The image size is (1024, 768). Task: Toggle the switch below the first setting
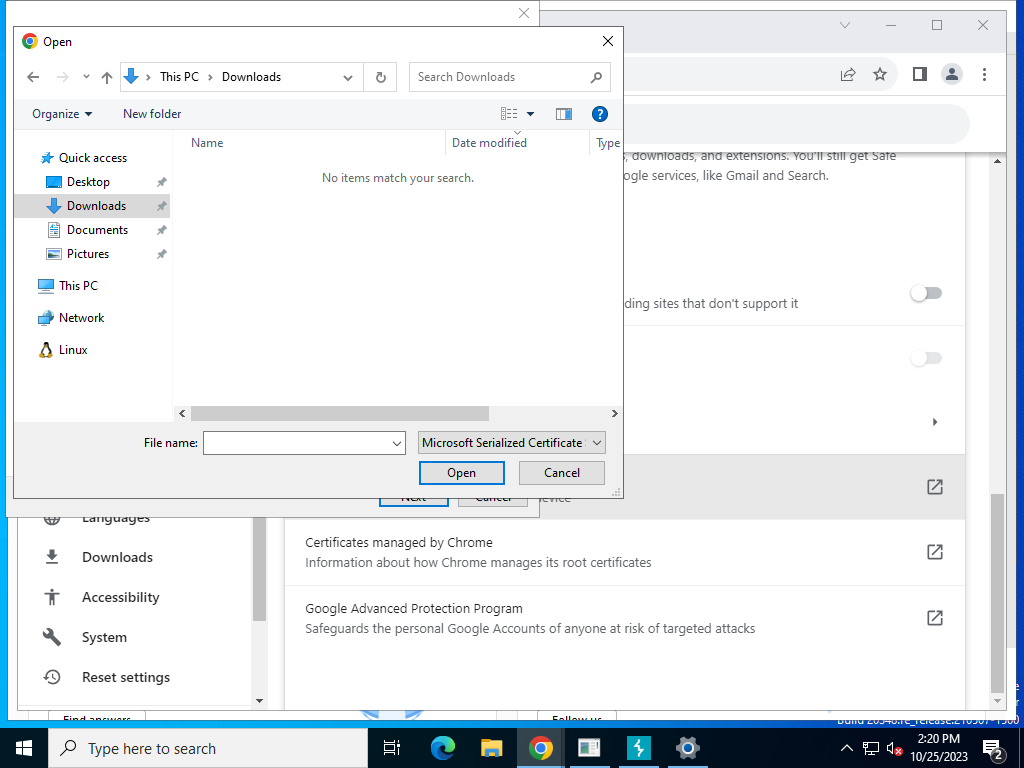point(926,358)
